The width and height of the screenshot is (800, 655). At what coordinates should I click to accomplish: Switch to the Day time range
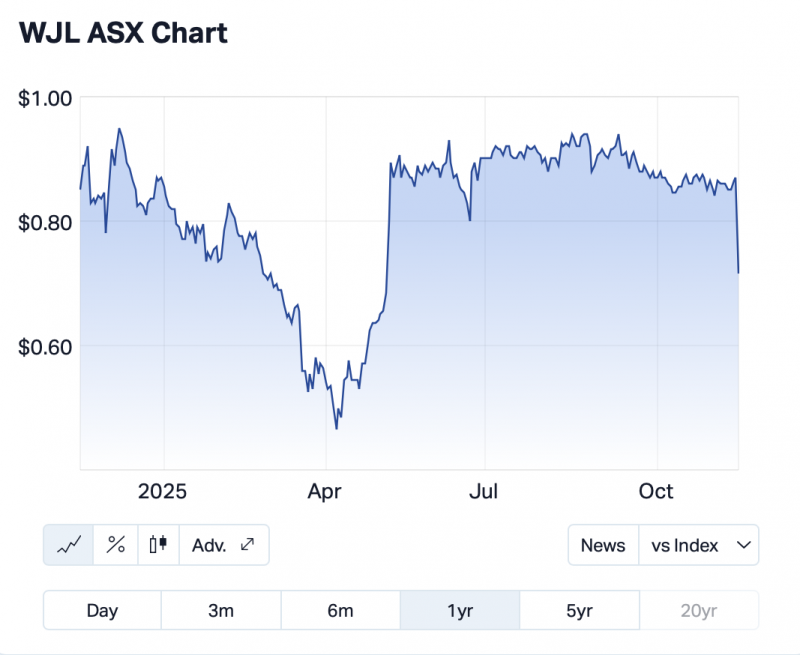[x=102, y=610]
